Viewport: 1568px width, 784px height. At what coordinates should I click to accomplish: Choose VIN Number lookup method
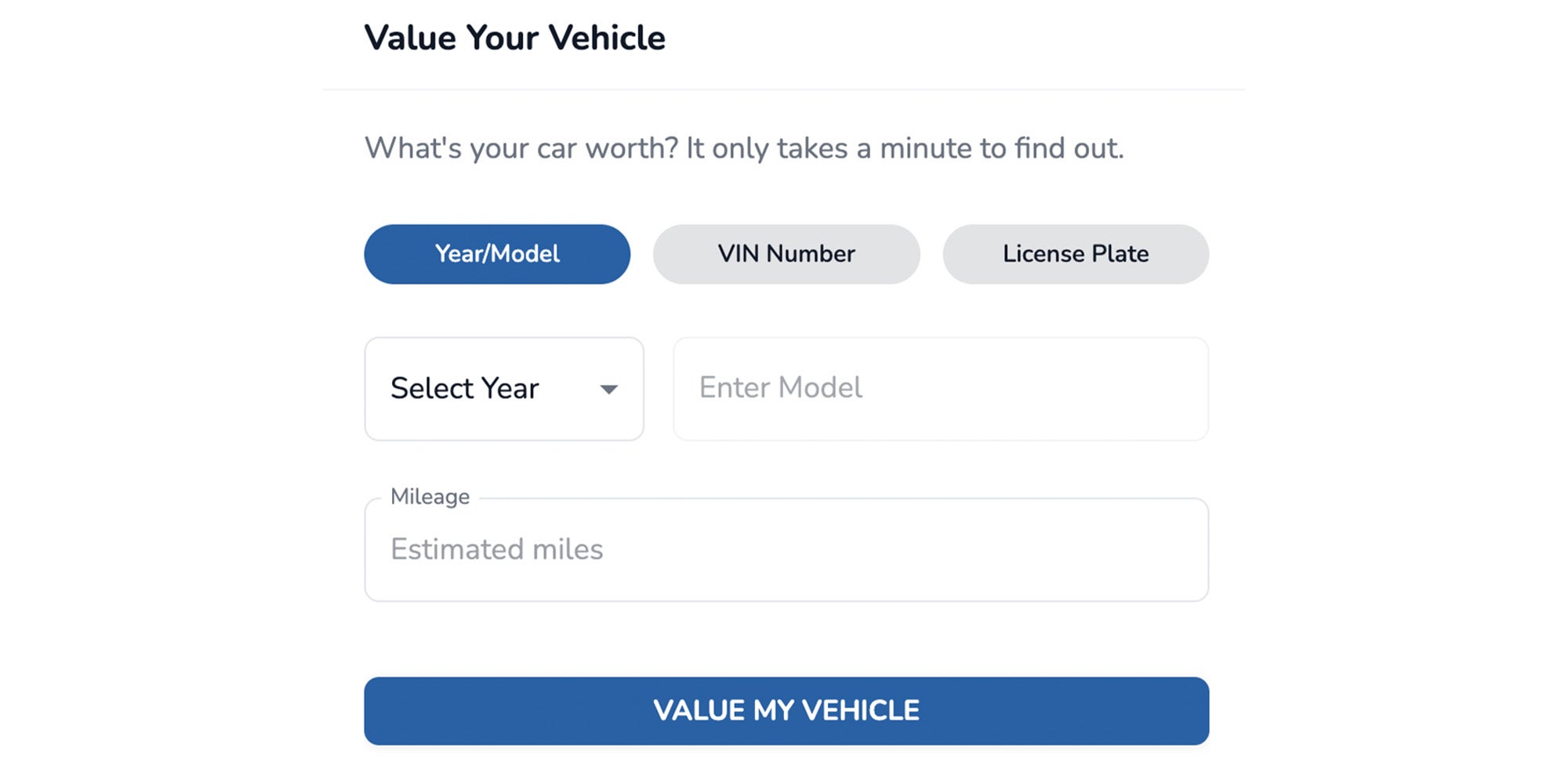(785, 253)
